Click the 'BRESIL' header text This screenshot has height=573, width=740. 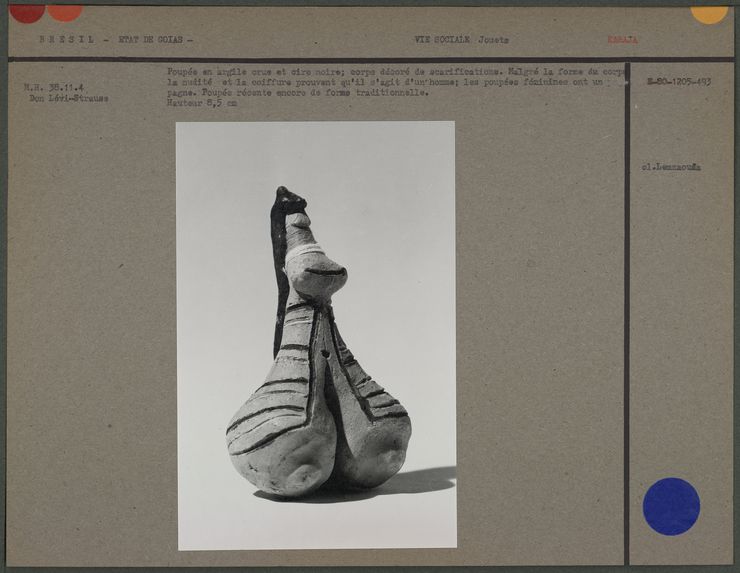67,40
